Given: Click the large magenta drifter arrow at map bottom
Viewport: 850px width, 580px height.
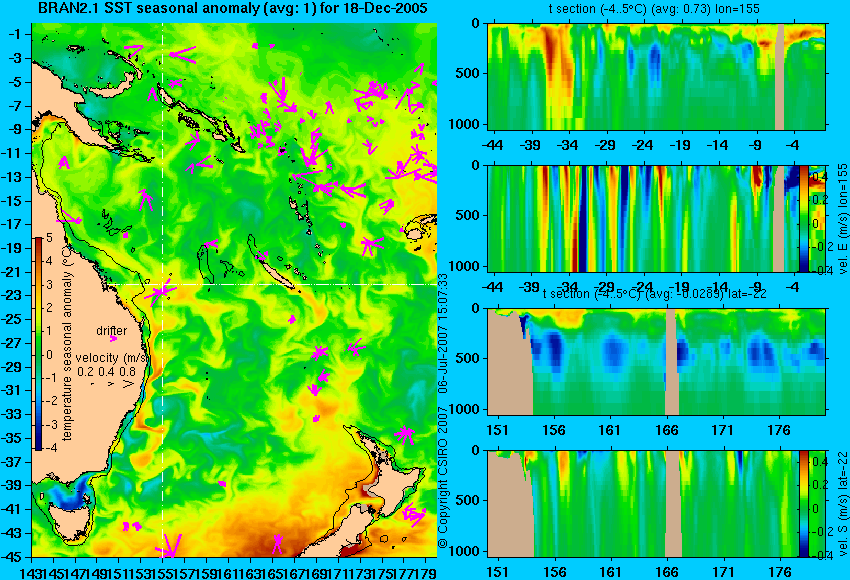Looking at the screenshot, I should tap(169, 546).
